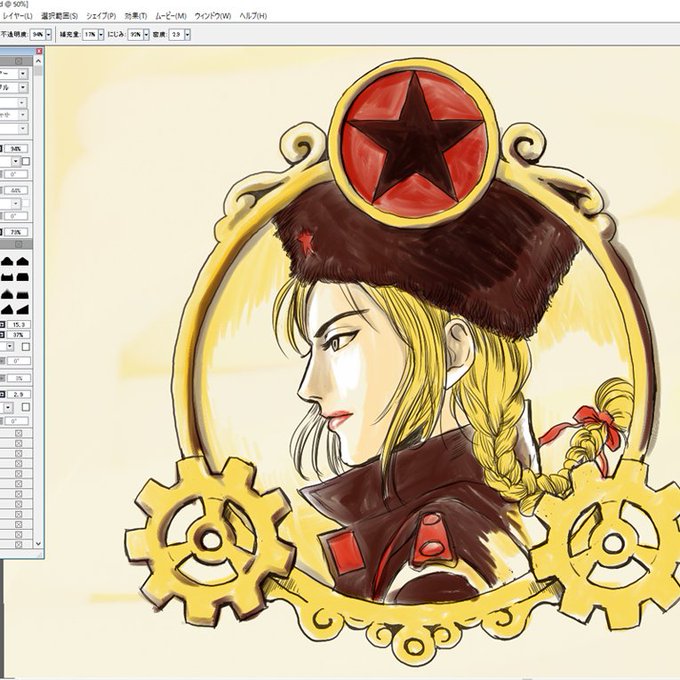680x680 pixels.
Task: Click the 15.3 size value field
Action: point(19,325)
